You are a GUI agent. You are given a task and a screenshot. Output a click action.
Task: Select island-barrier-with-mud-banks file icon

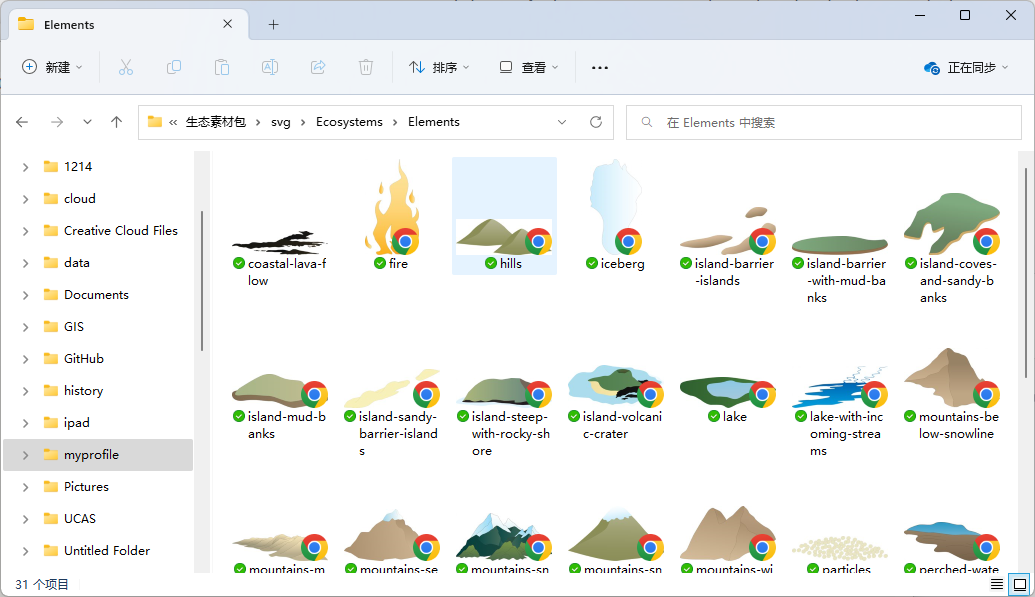[x=839, y=244]
